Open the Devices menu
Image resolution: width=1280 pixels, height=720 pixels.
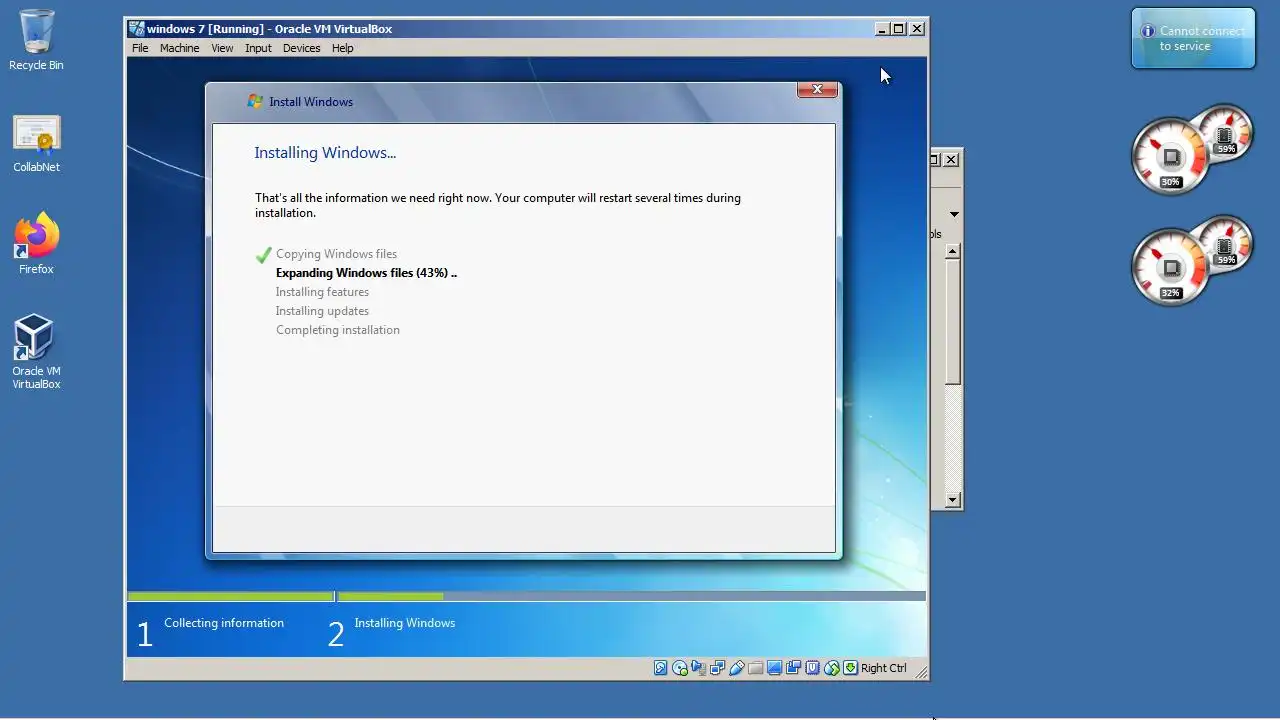pos(301,48)
